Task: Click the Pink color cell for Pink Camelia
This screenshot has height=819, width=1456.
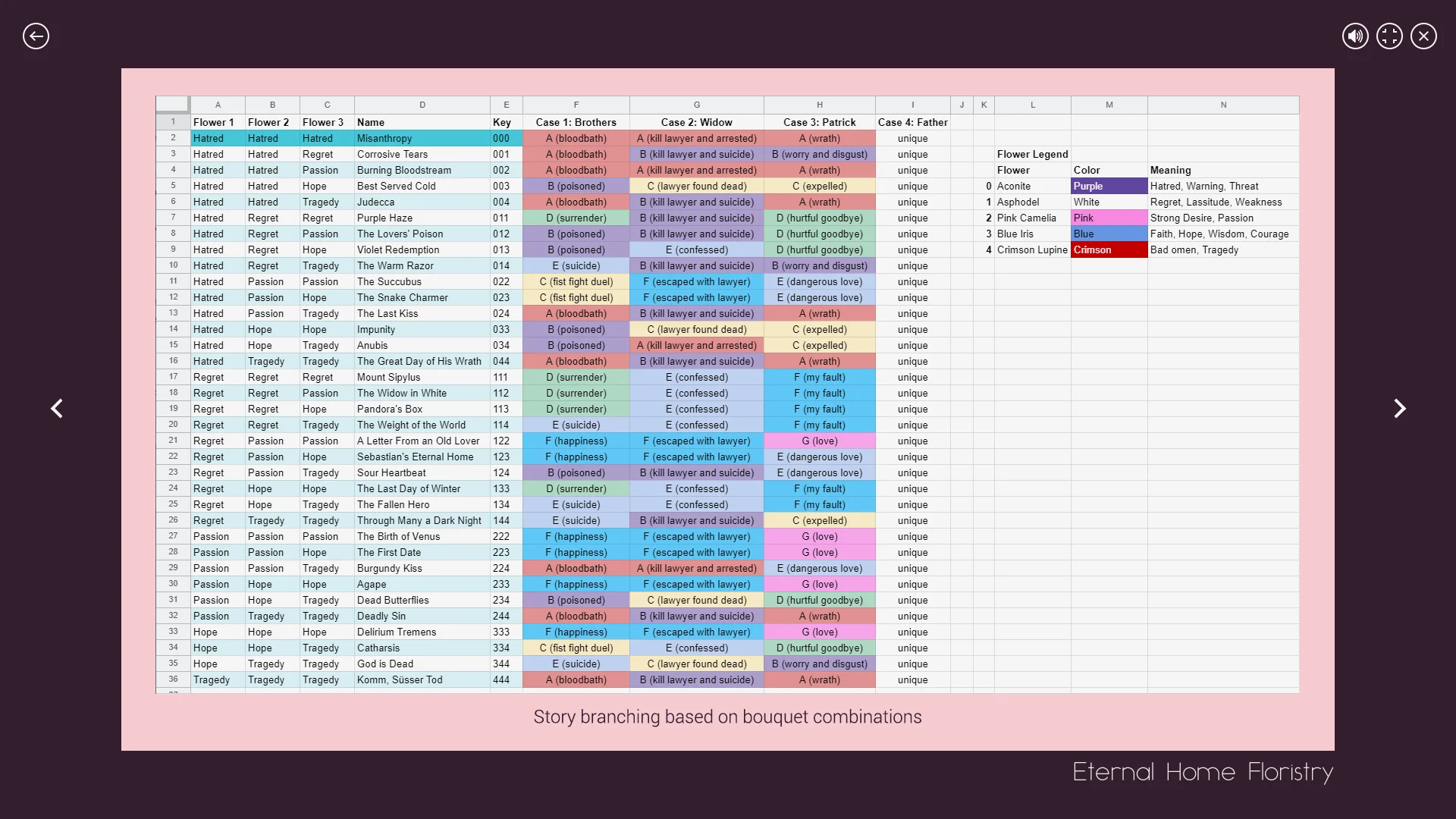Action: tap(1109, 218)
